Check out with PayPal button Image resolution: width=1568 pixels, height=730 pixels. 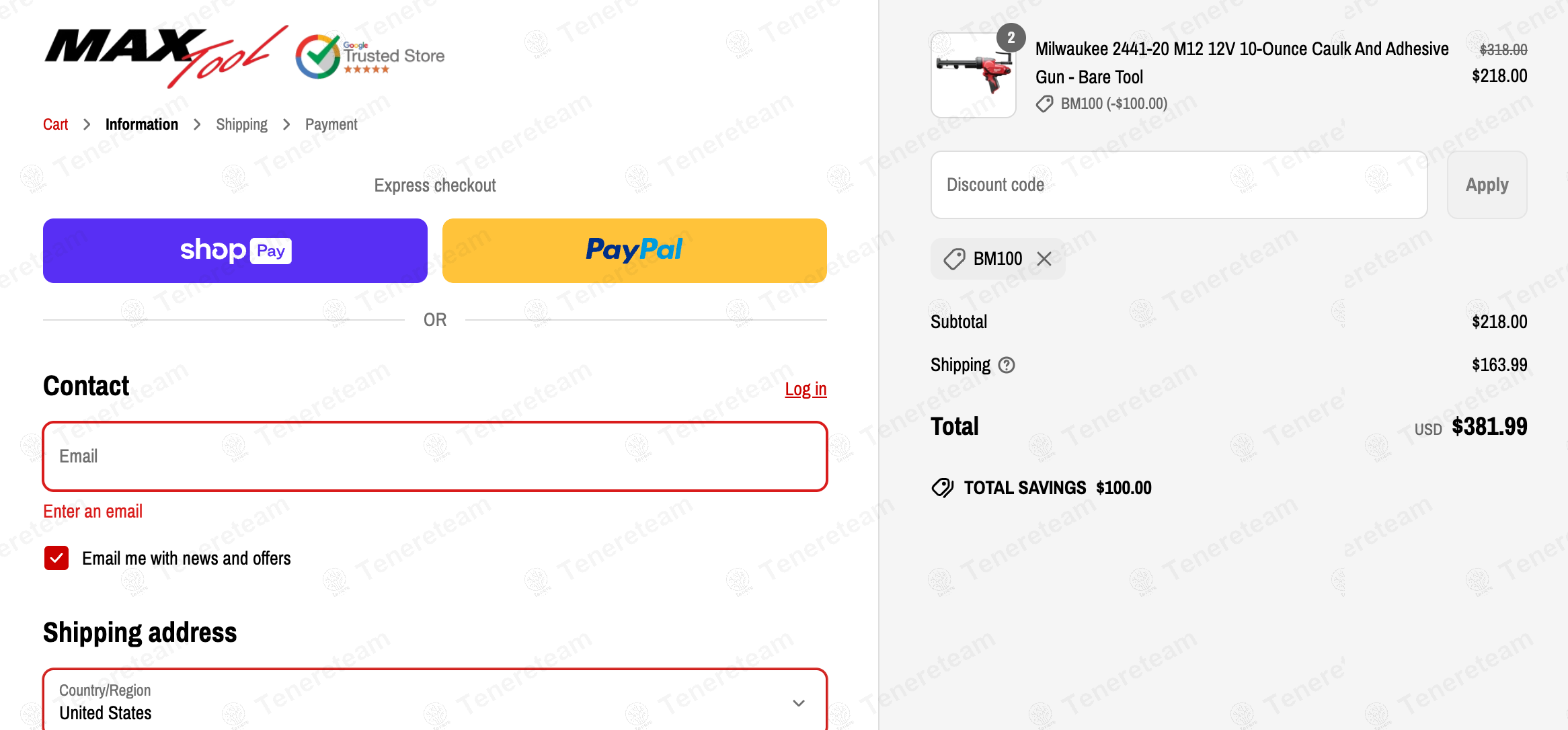(634, 251)
